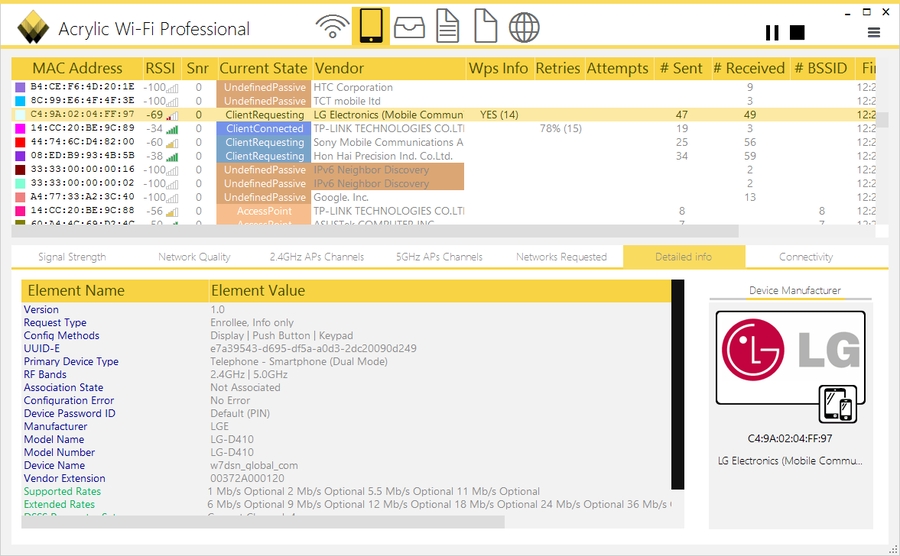Switch to the Signal Strength tab
900x556 pixels.
point(72,257)
